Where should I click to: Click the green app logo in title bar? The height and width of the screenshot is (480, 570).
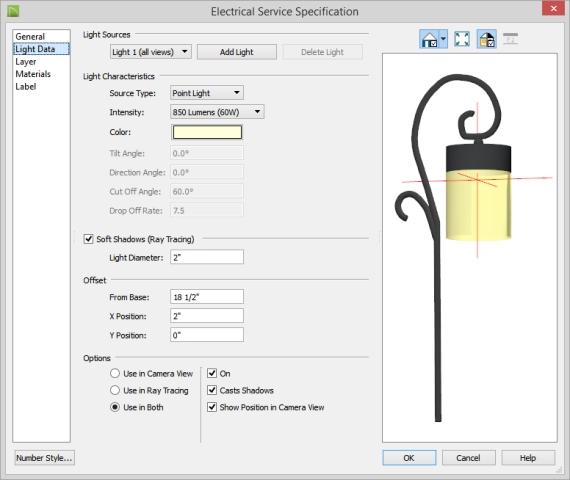[x=13, y=11]
